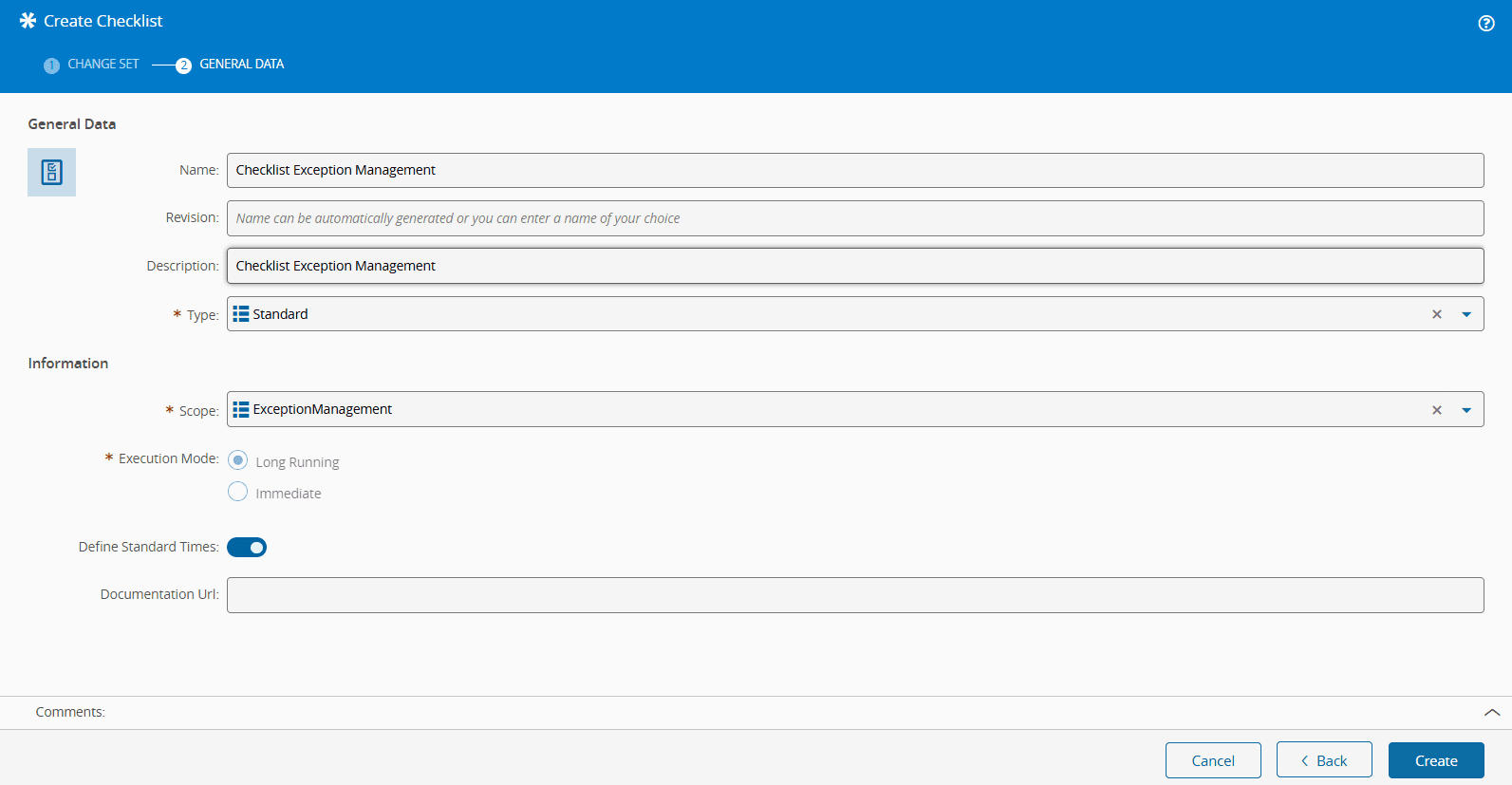Open the Type dropdown arrow
Screen dimensions: 1512x785
tap(1466, 314)
